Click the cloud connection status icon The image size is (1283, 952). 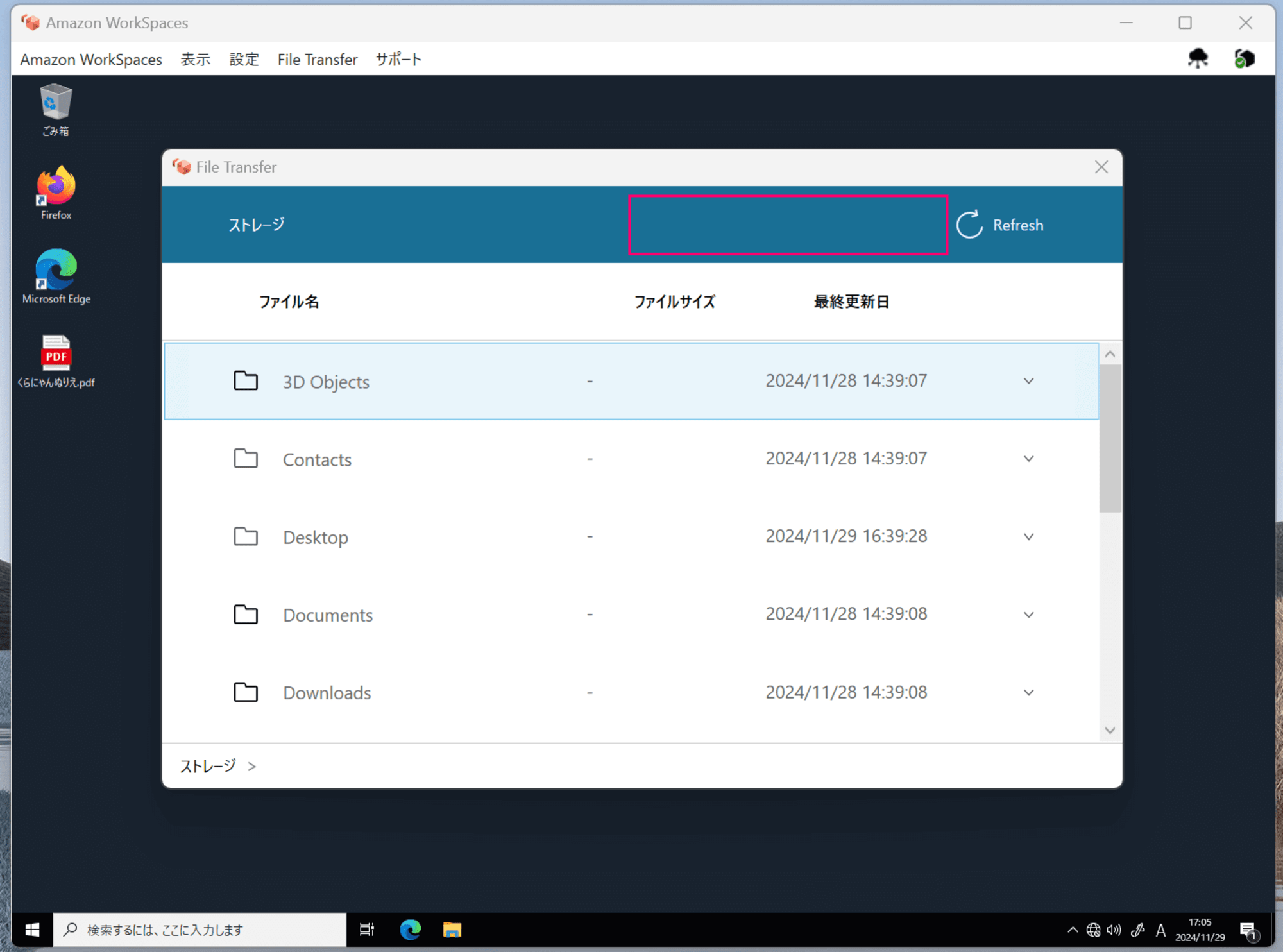(x=1198, y=58)
